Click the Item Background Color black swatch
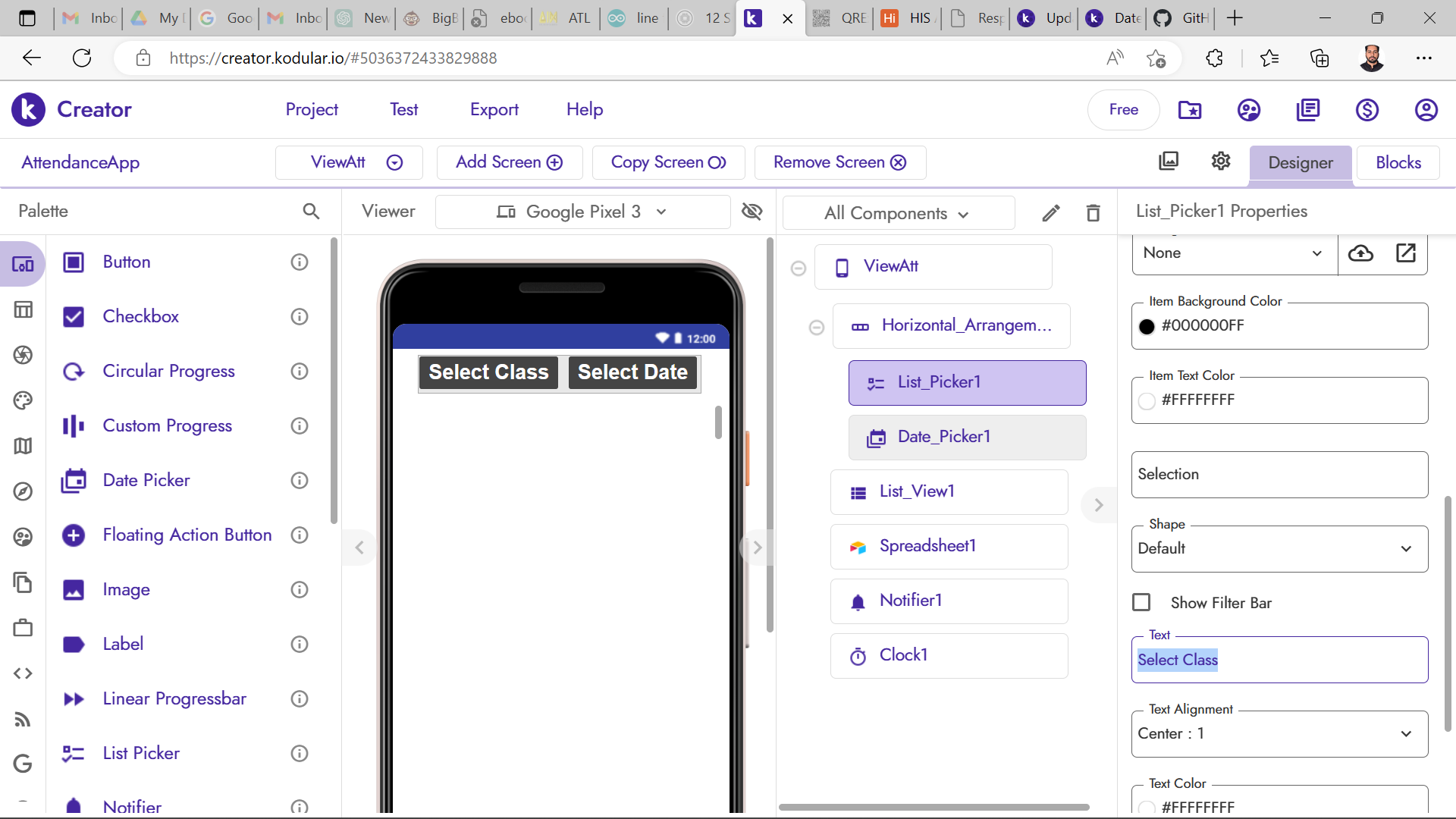1456x819 pixels. [1147, 326]
